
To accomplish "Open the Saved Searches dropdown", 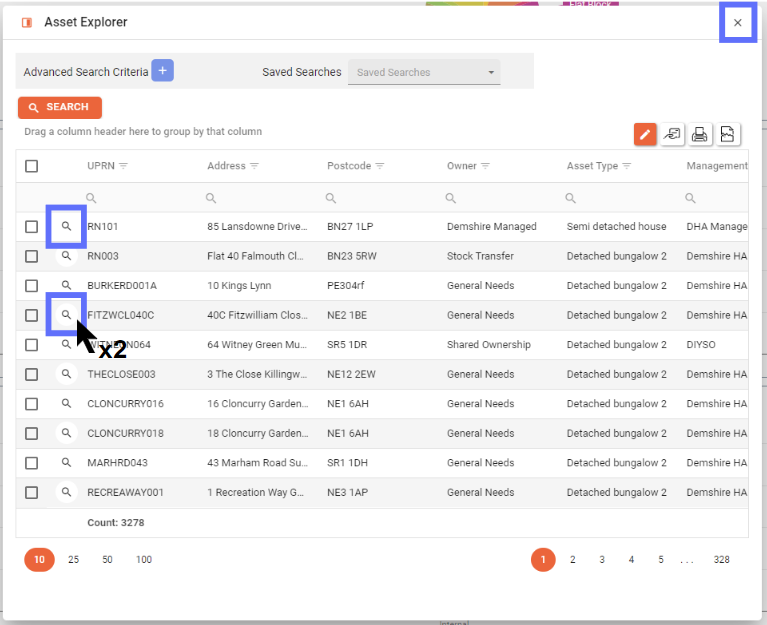I will pyautogui.click(x=424, y=72).
